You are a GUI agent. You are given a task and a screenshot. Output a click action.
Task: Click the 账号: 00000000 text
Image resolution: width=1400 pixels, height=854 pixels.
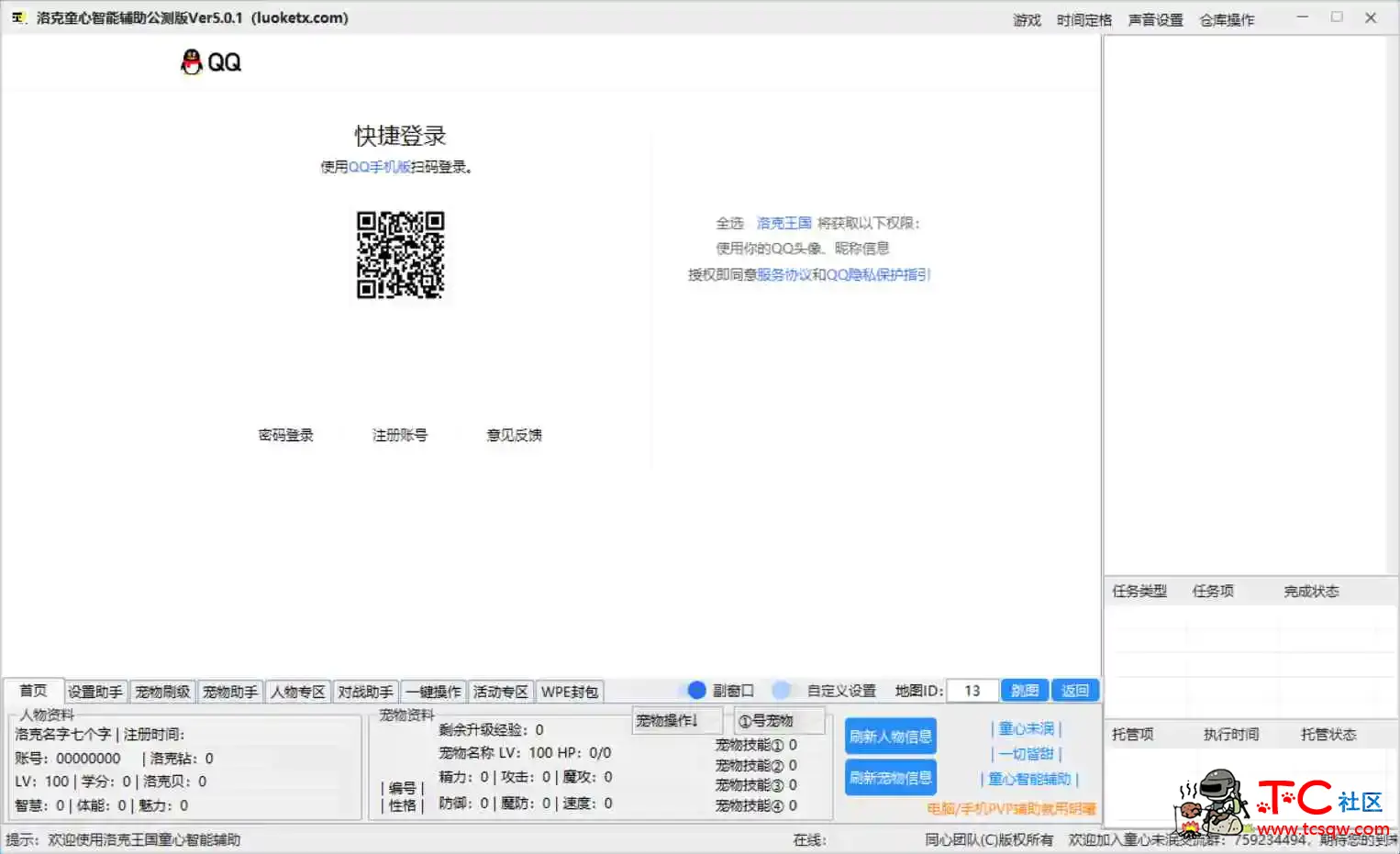pos(68,758)
